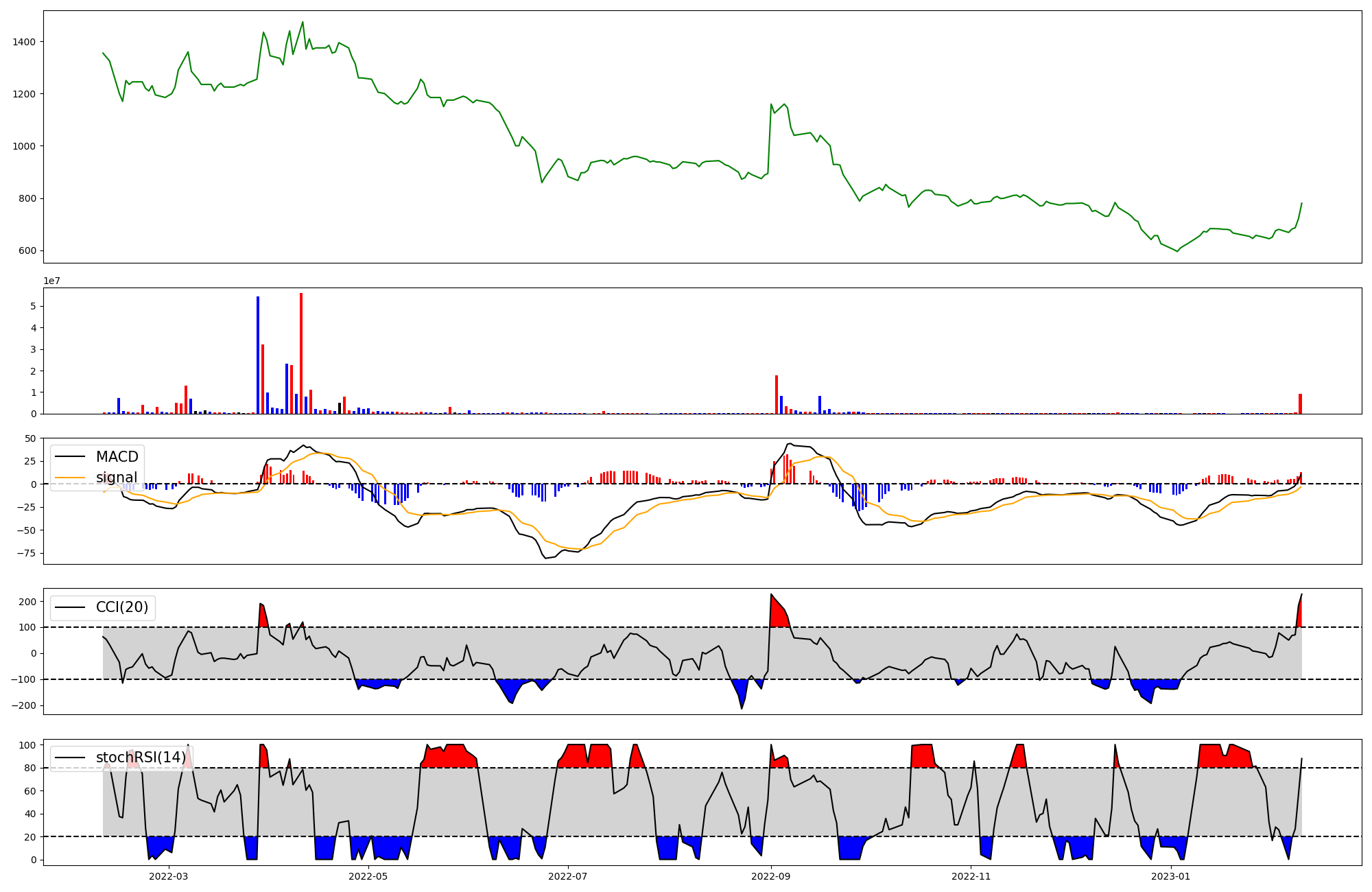Click the 1400 price axis label
Viewport: 1372px width, 892px height.
[24, 42]
